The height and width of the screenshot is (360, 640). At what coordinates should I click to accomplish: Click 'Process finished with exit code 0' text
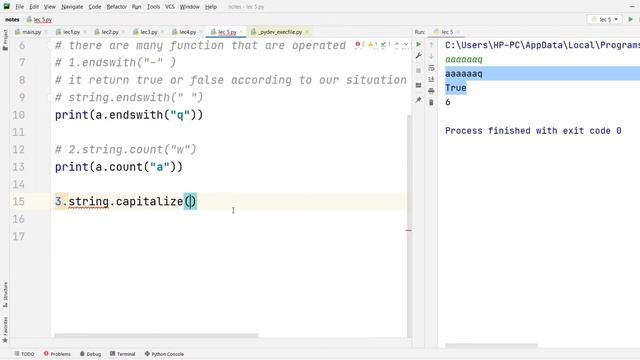[533, 131]
